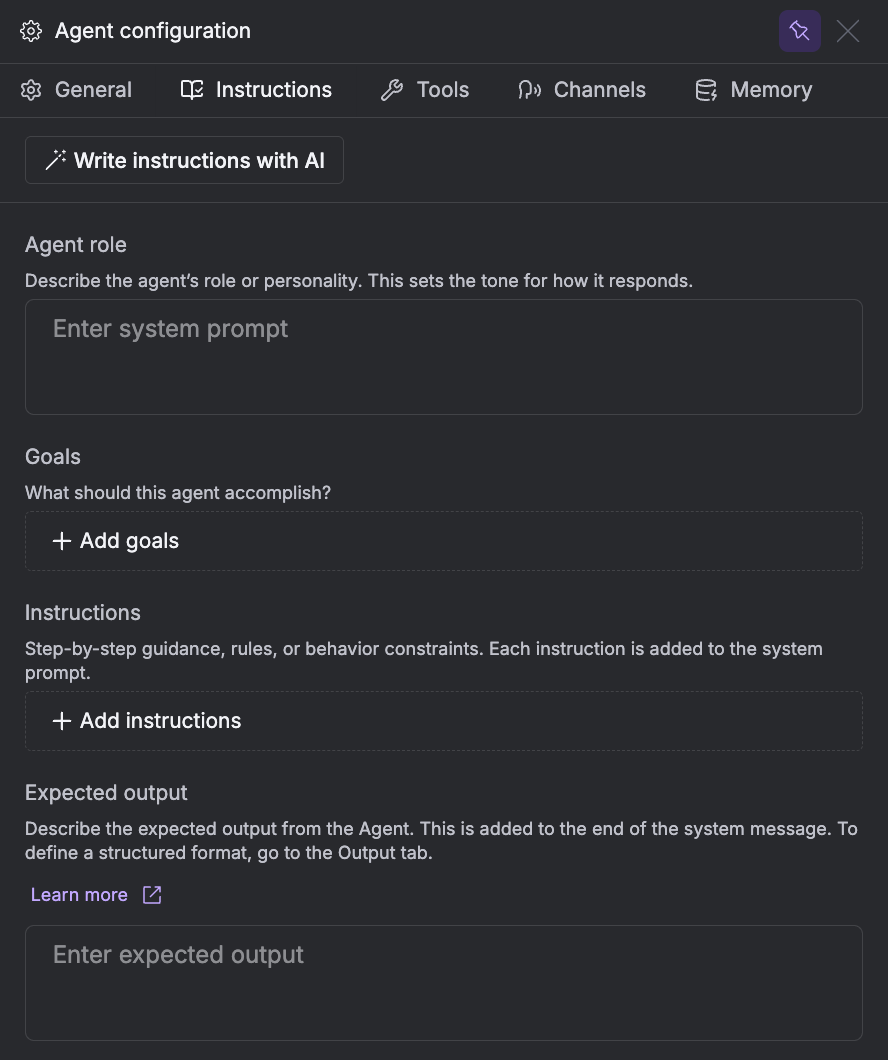The image size is (888, 1060).
Task: Click the book icon on Instructions tab
Action: point(191,89)
